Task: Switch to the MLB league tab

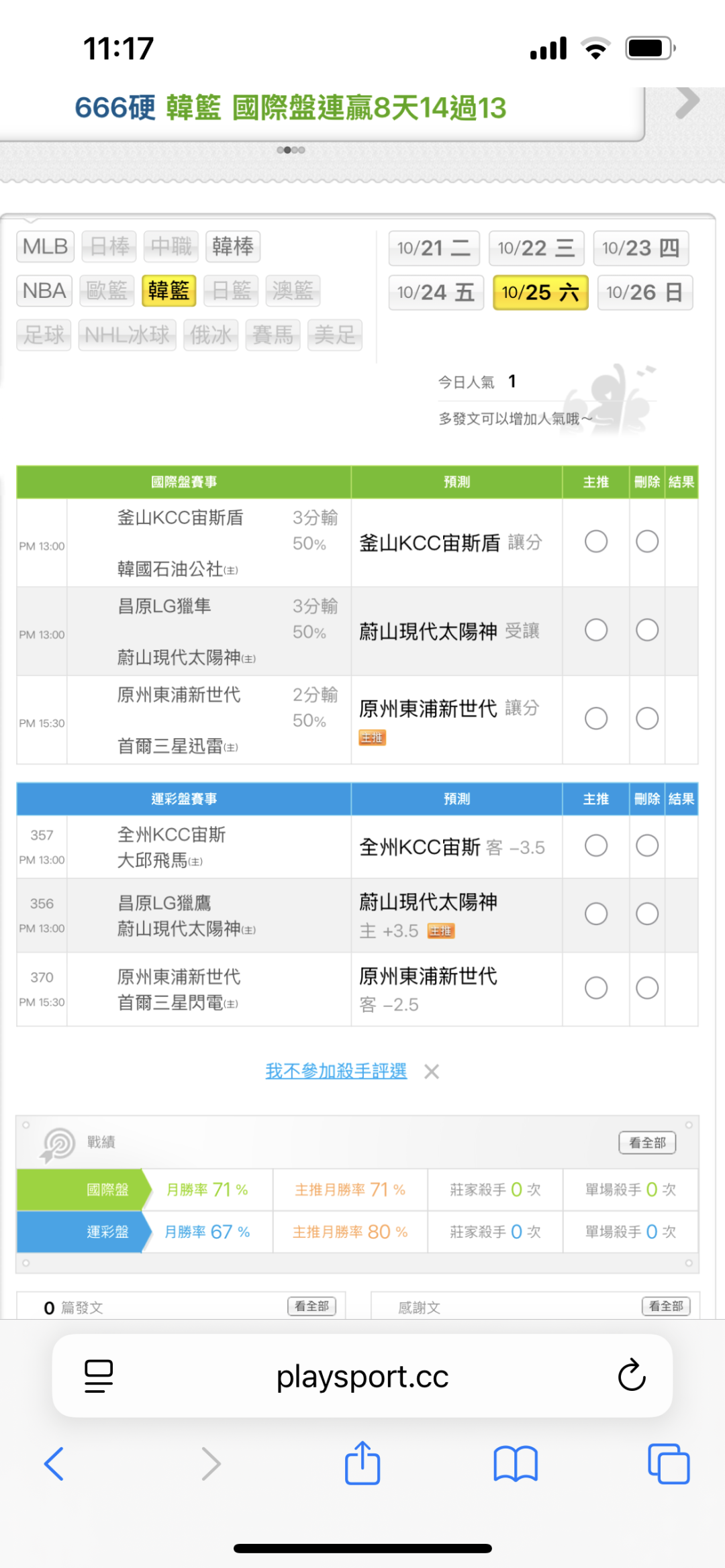Action: (x=45, y=246)
